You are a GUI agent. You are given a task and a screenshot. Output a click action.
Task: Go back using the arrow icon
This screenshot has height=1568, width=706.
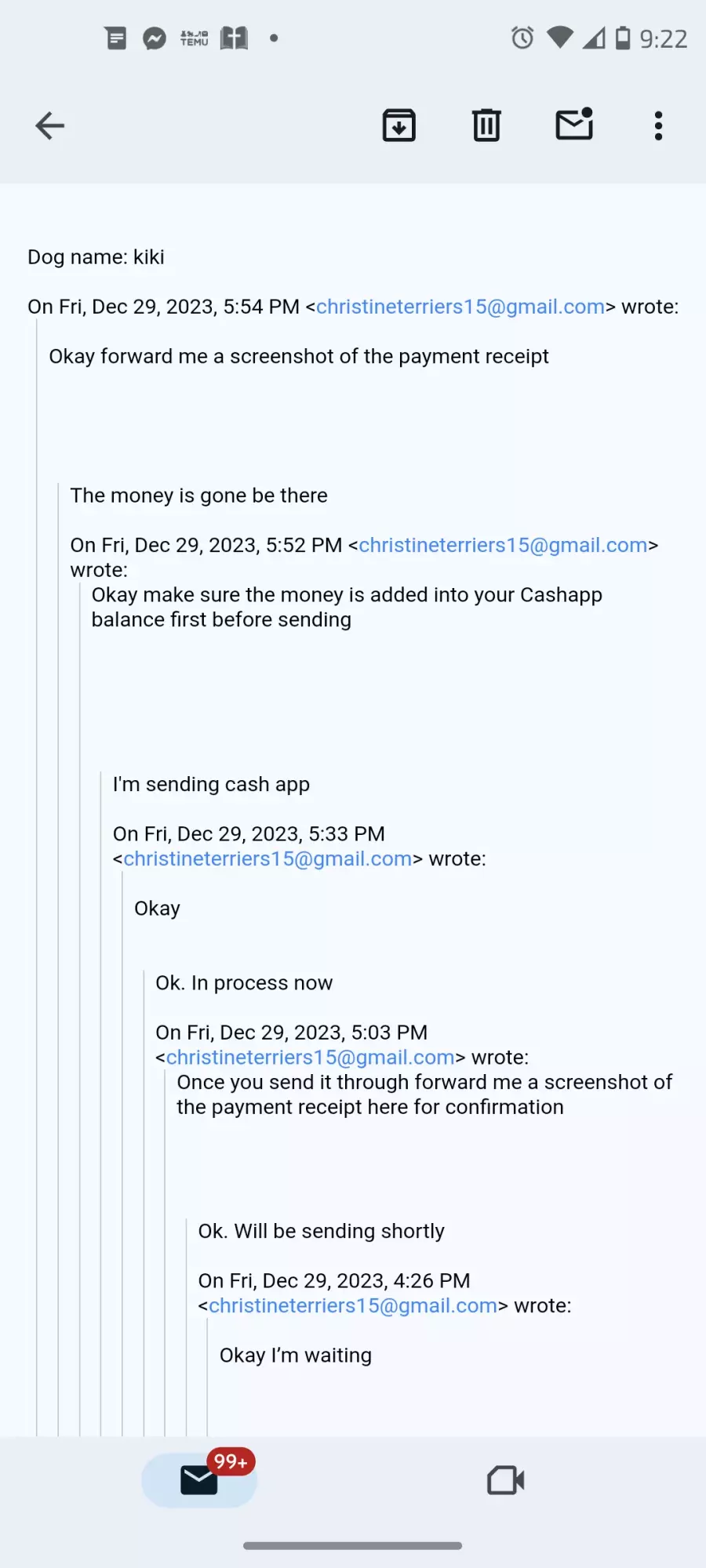tap(49, 125)
